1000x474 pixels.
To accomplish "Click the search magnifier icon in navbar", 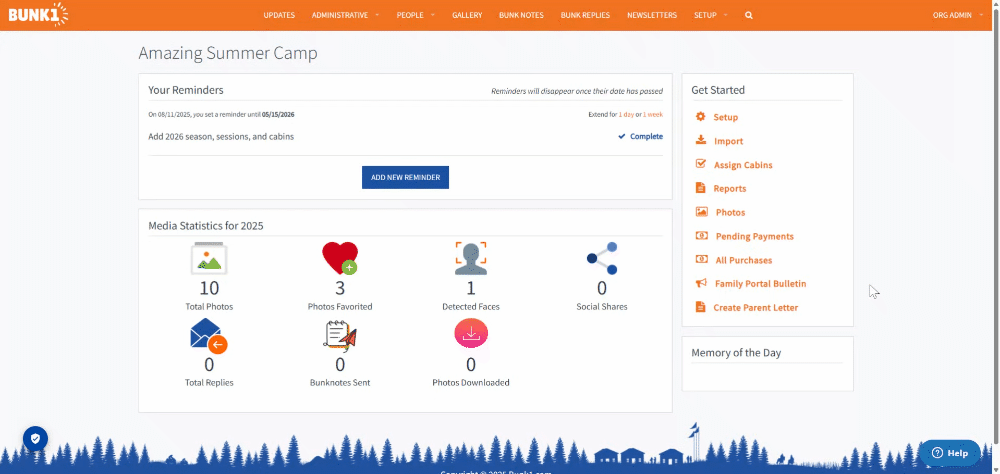I will pos(749,15).
